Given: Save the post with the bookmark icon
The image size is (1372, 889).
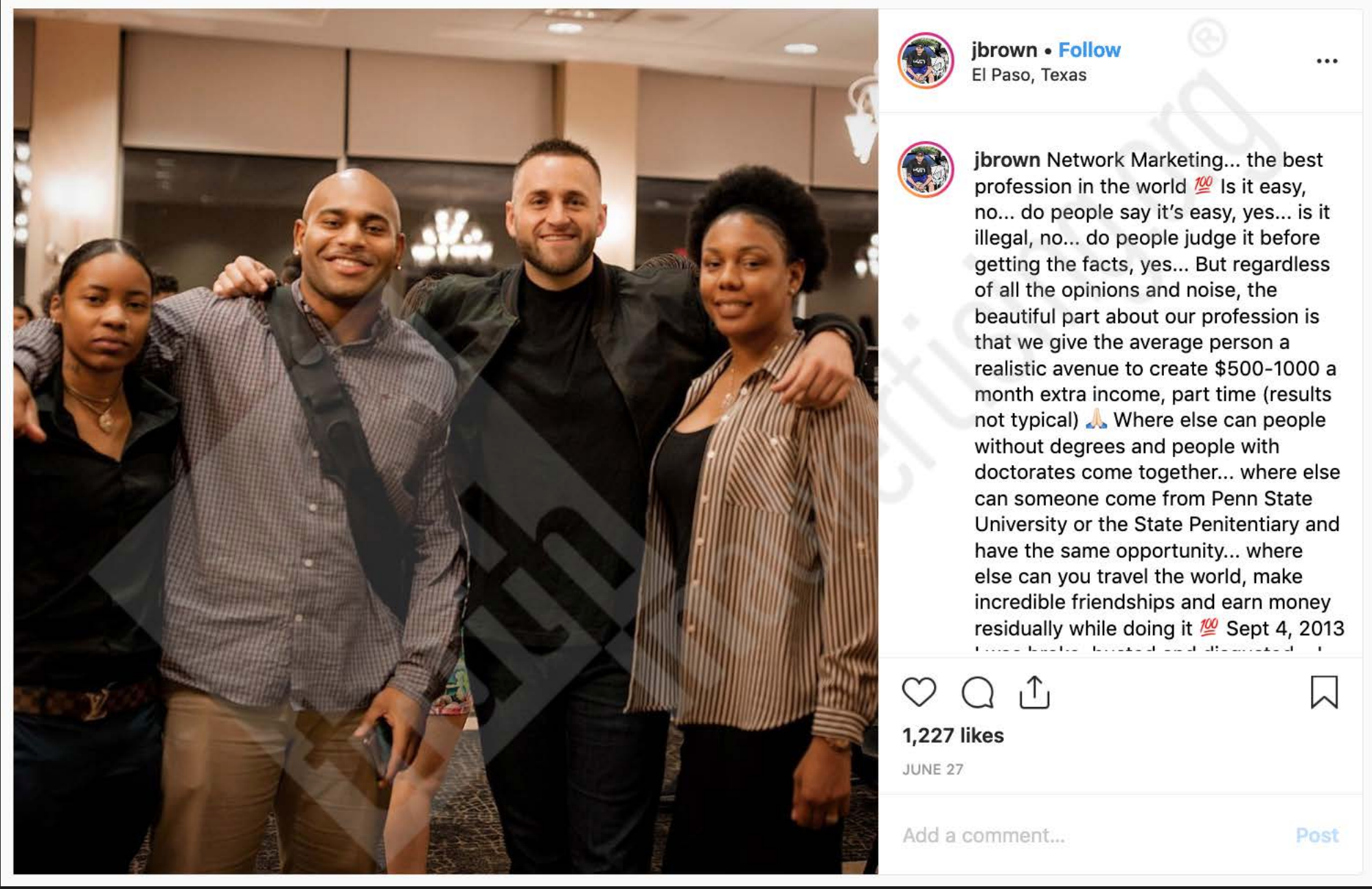Looking at the screenshot, I should pos(1324,692).
